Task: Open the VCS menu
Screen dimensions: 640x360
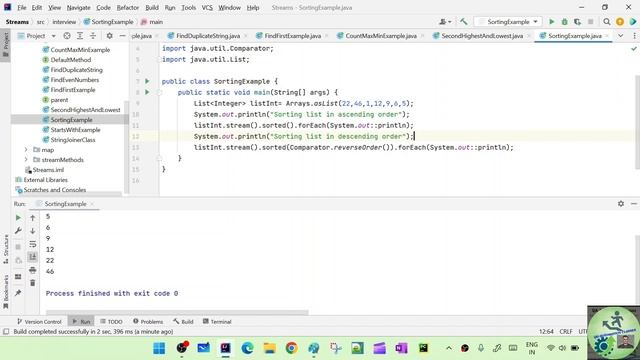Action: [207, 7]
